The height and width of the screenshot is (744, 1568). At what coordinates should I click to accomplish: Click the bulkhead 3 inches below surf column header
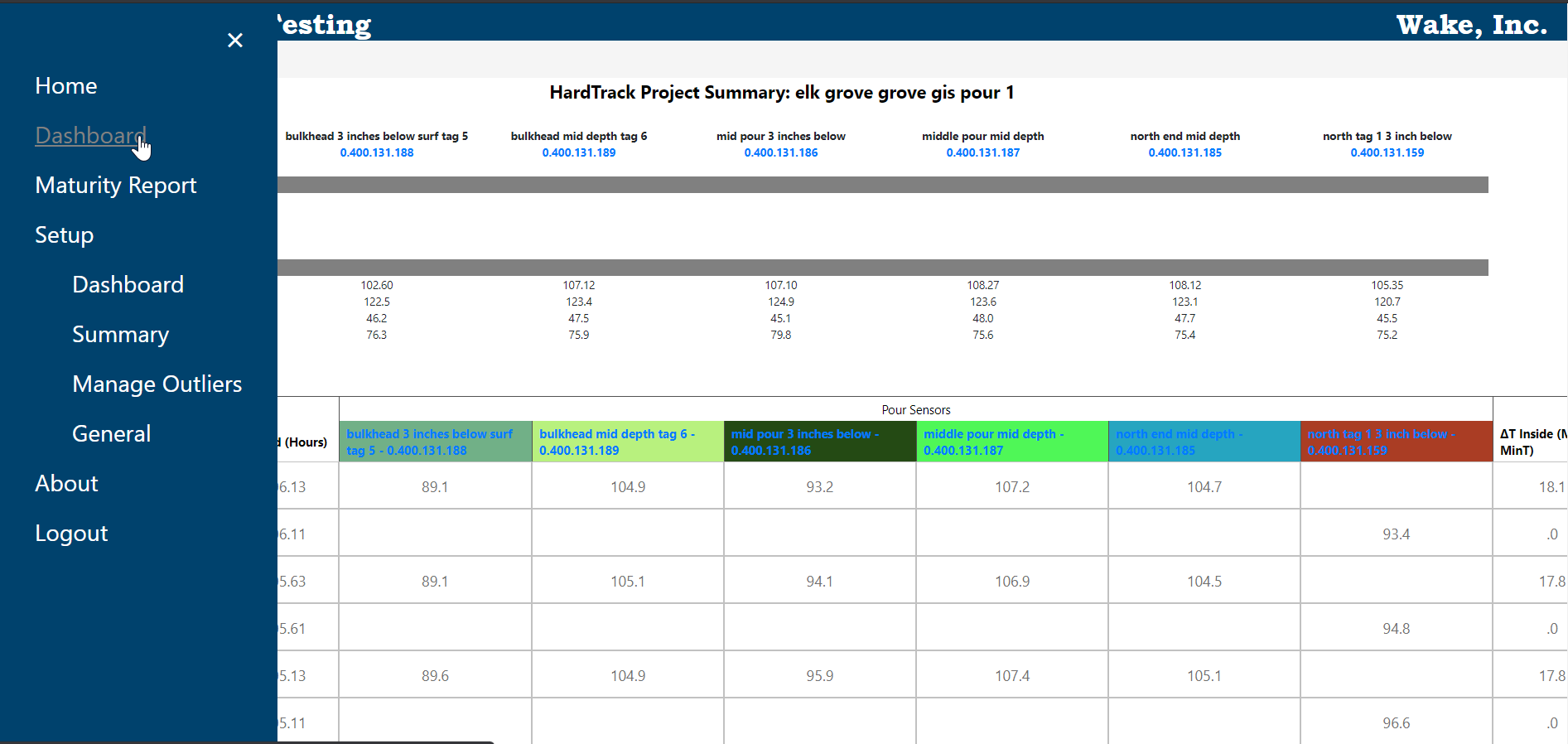click(436, 442)
